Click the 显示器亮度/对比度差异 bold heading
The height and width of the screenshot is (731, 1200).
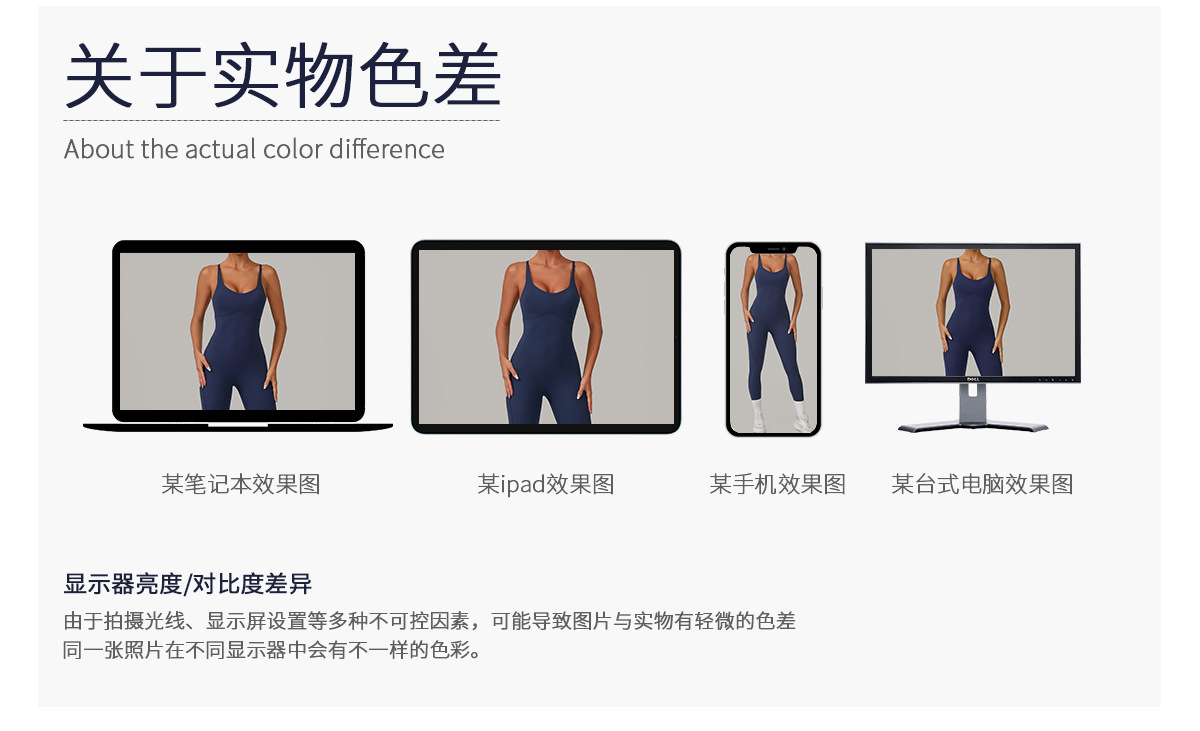(x=188, y=584)
